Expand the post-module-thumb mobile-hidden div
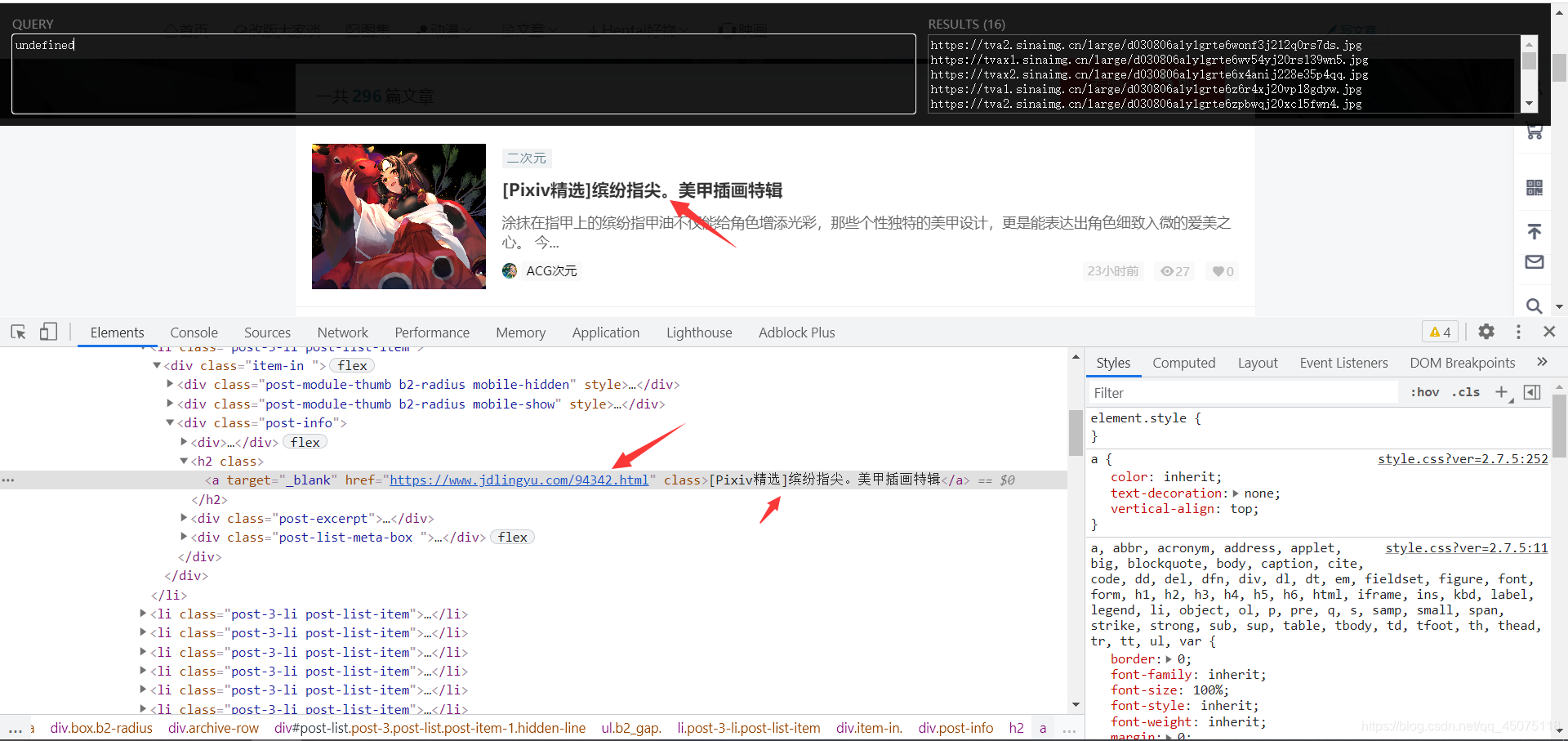Screen dimensions: 1568x741 [x=170, y=384]
